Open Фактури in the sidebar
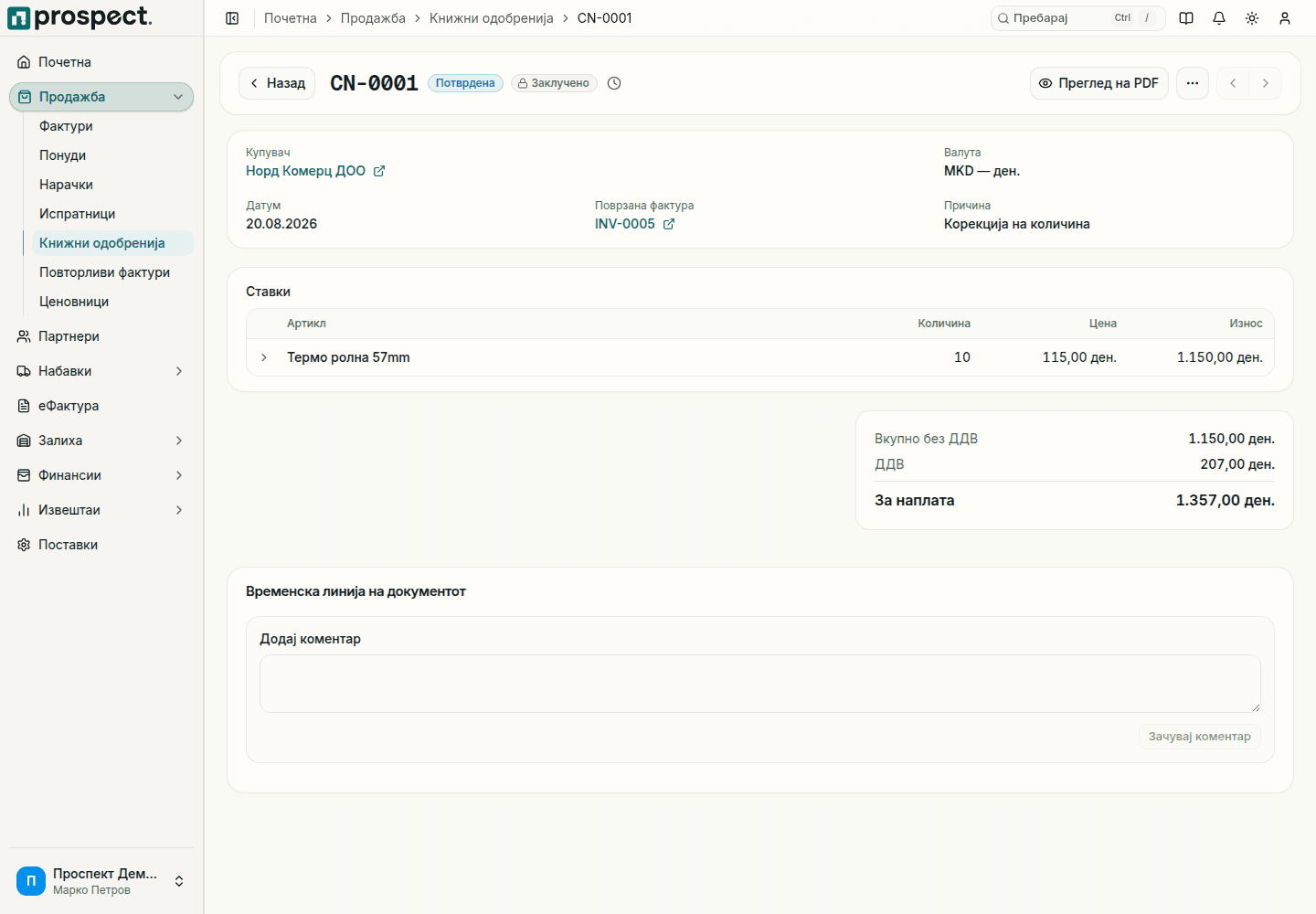The image size is (1316, 914). pos(112,126)
